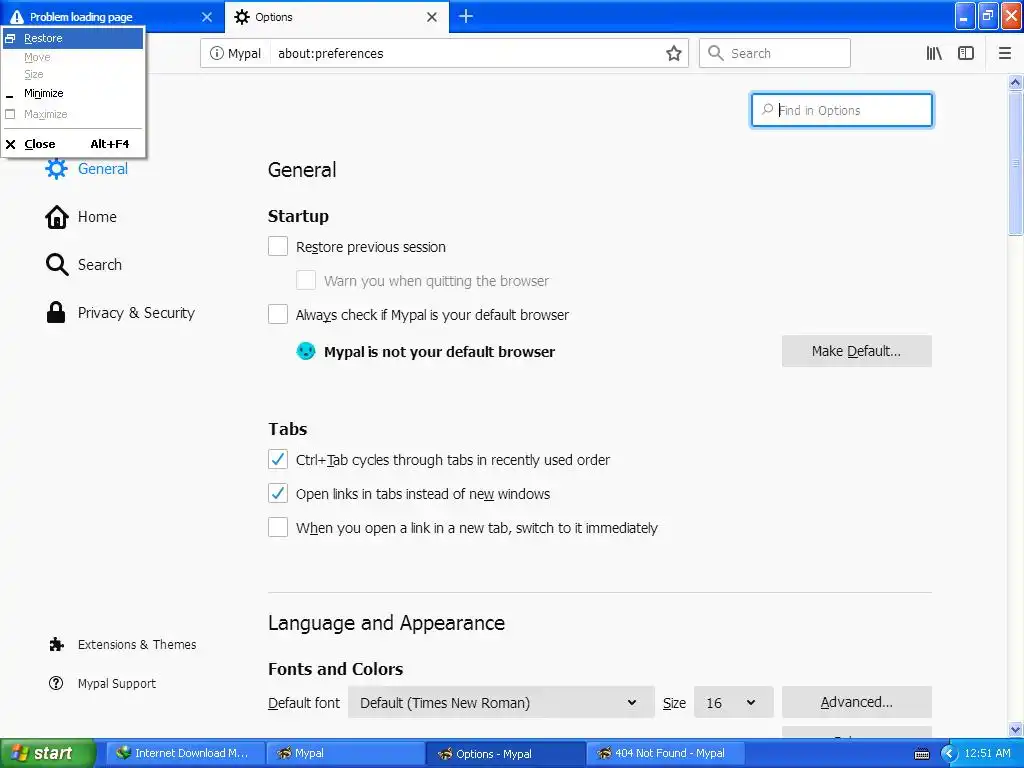Screen dimensions: 1024x768
Task: Uncheck Ctrl+Tab cycles through tabs option
Action: click(x=278, y=459)
